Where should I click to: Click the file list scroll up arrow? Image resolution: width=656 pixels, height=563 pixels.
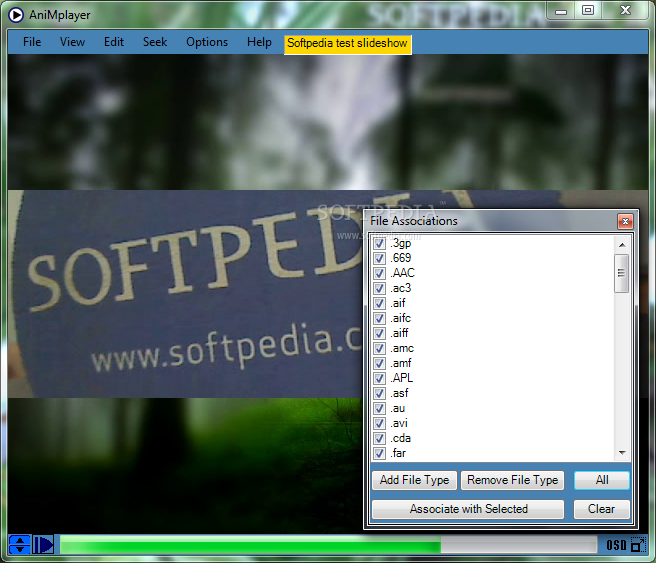(x=622, y=245)
